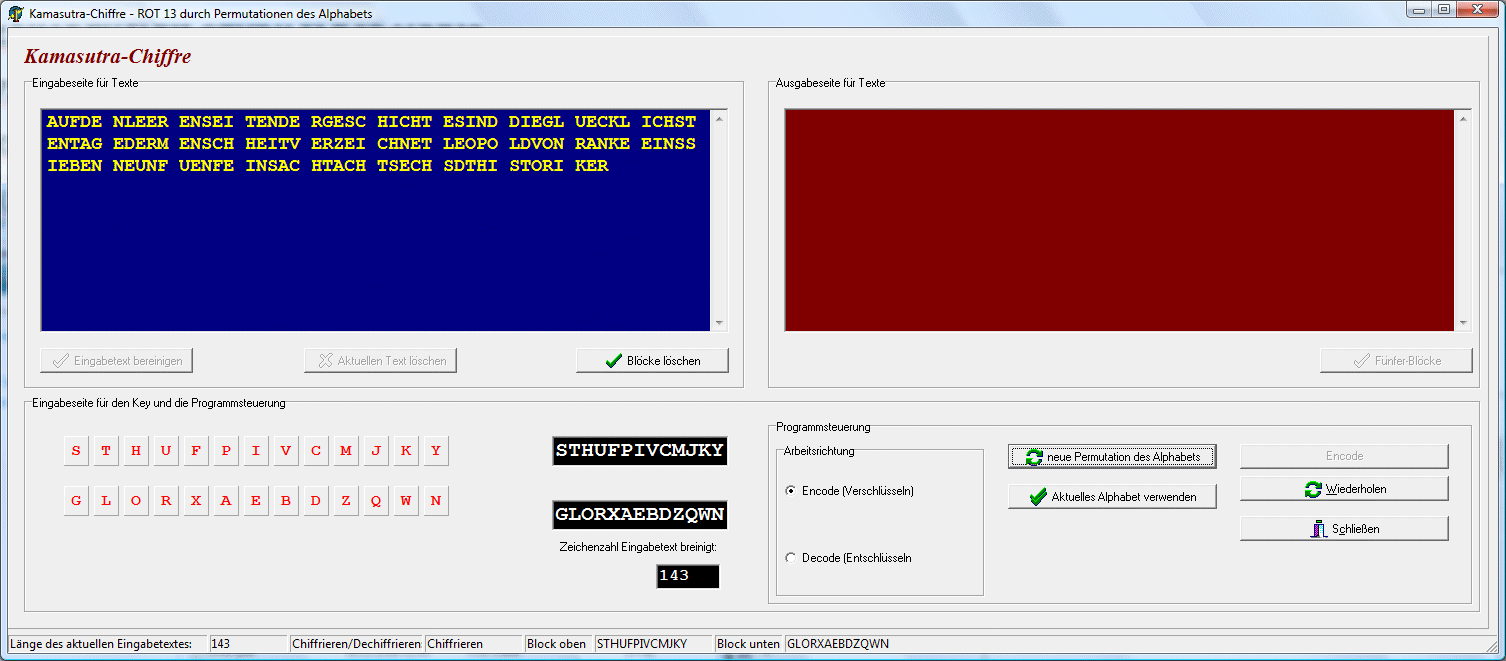This screenshot has height=661, width=1506.
Task: Click letter tile A in the bottom row
Action: 226,501
